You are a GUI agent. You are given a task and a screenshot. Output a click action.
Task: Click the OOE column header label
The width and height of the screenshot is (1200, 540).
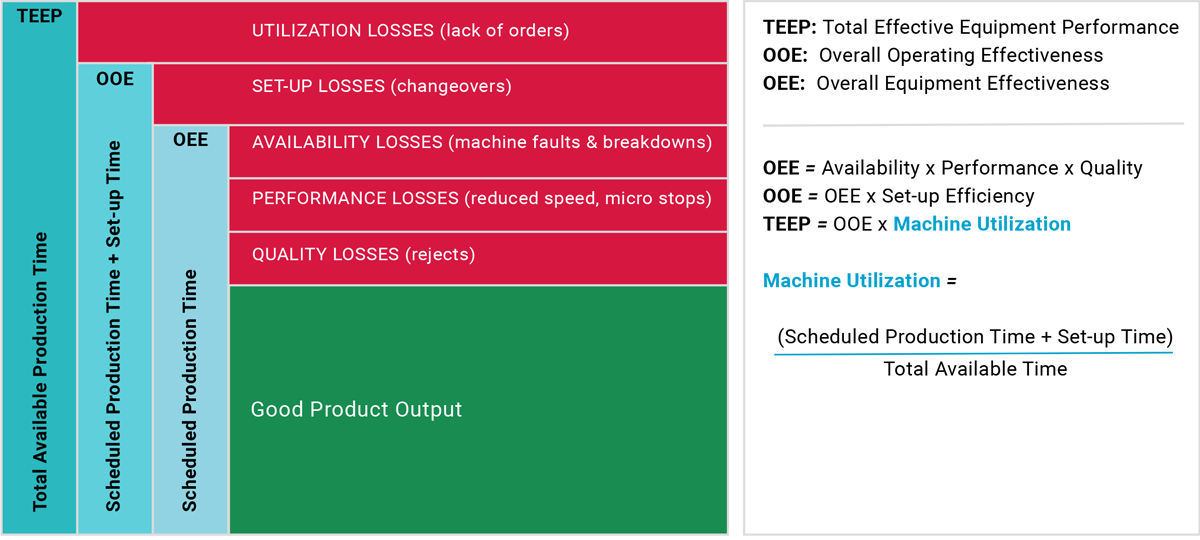pyautogui.click(x=115, y=78)
